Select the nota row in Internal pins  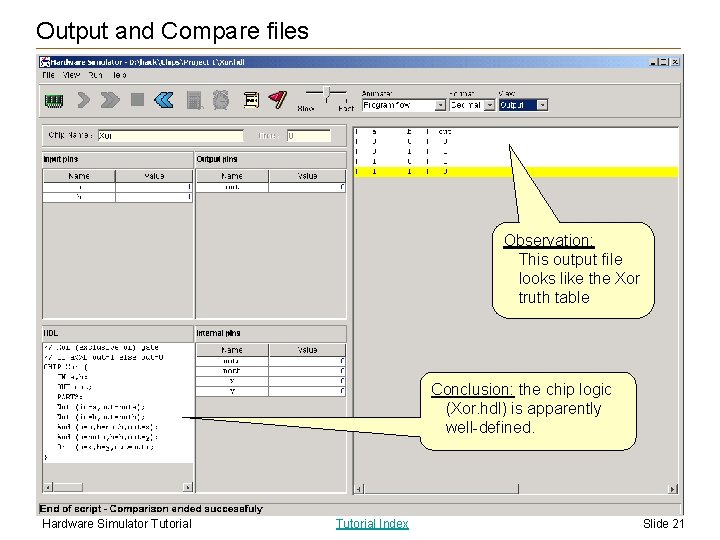(x=271, y=361)
